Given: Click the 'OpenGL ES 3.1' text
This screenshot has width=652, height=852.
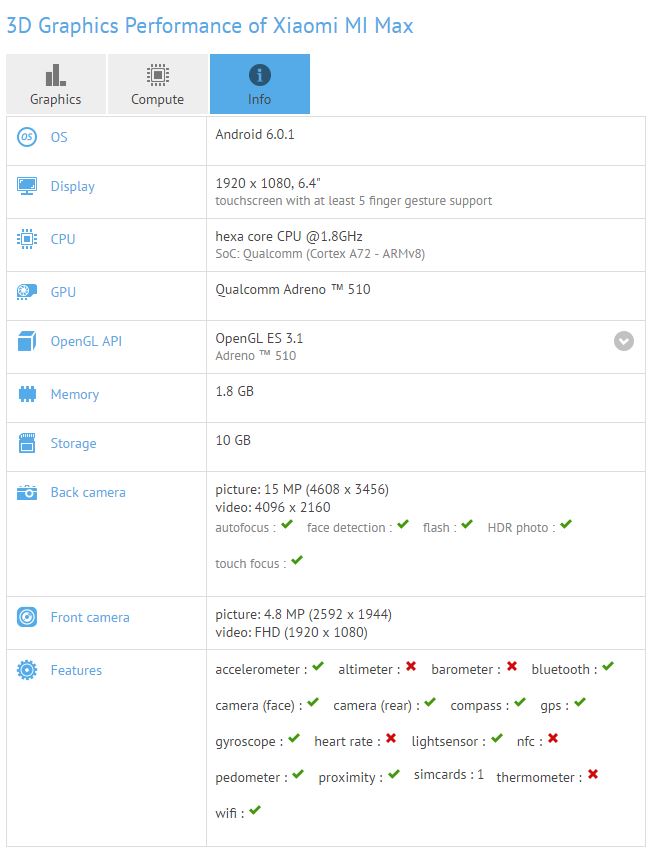Looking at the screenshot, I should click(259, 339).
